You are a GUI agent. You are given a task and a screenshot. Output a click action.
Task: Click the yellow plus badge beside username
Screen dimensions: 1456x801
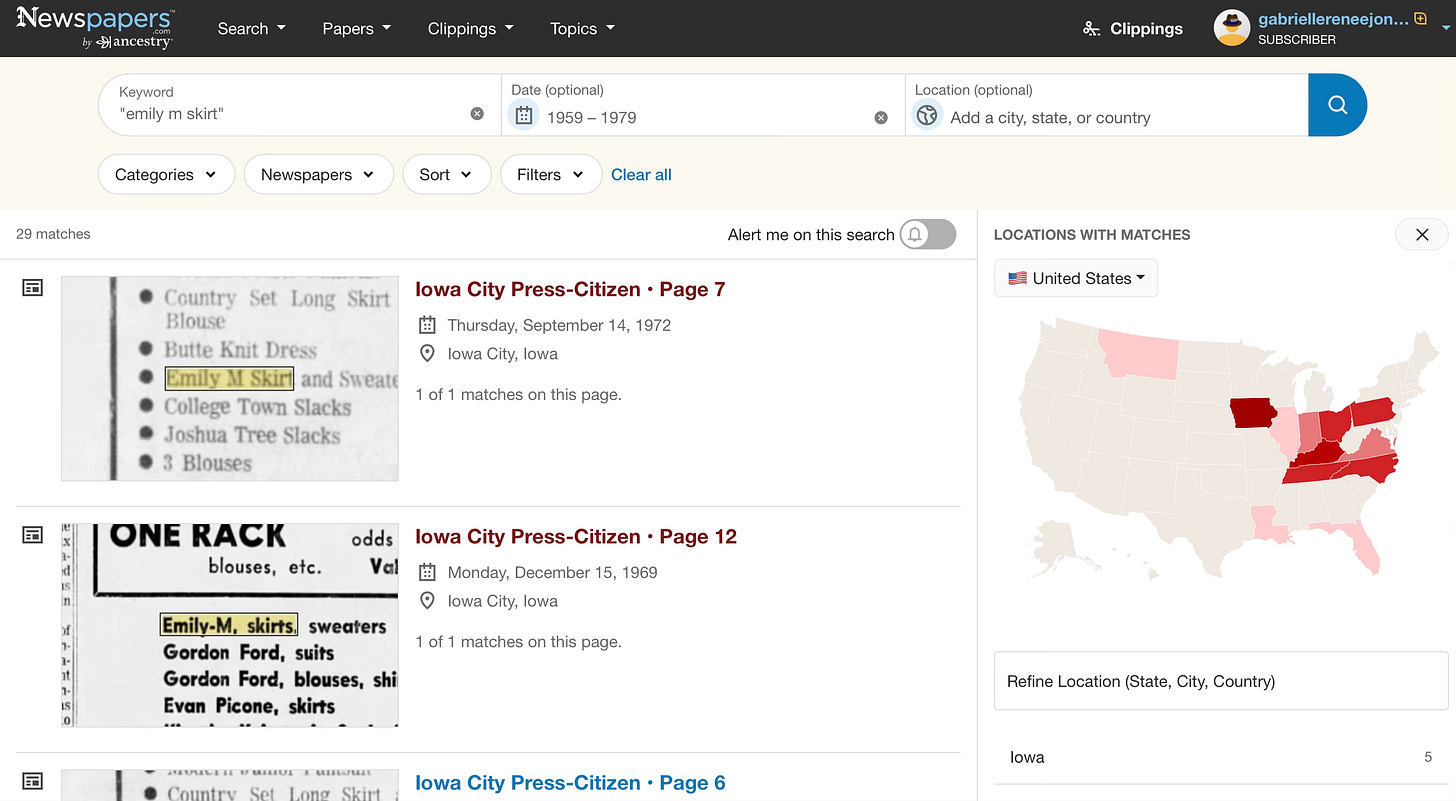[x=1420, y=18]
